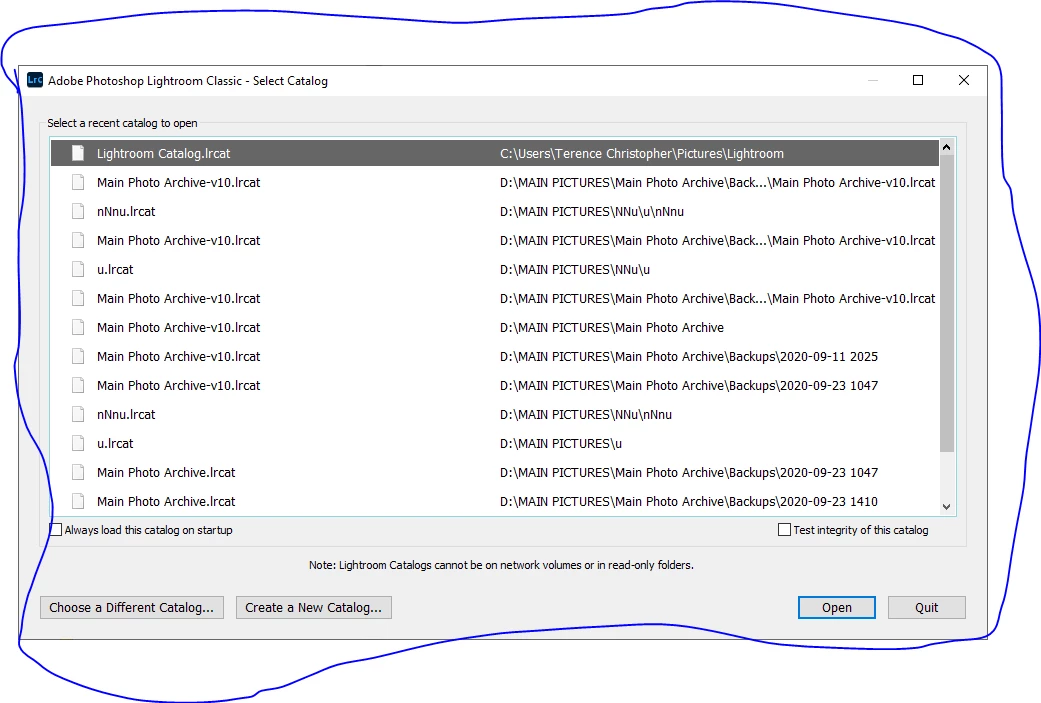
Task: Select the Lightroom Catalog.lrcat name text
Action: (x=163, y=153)
